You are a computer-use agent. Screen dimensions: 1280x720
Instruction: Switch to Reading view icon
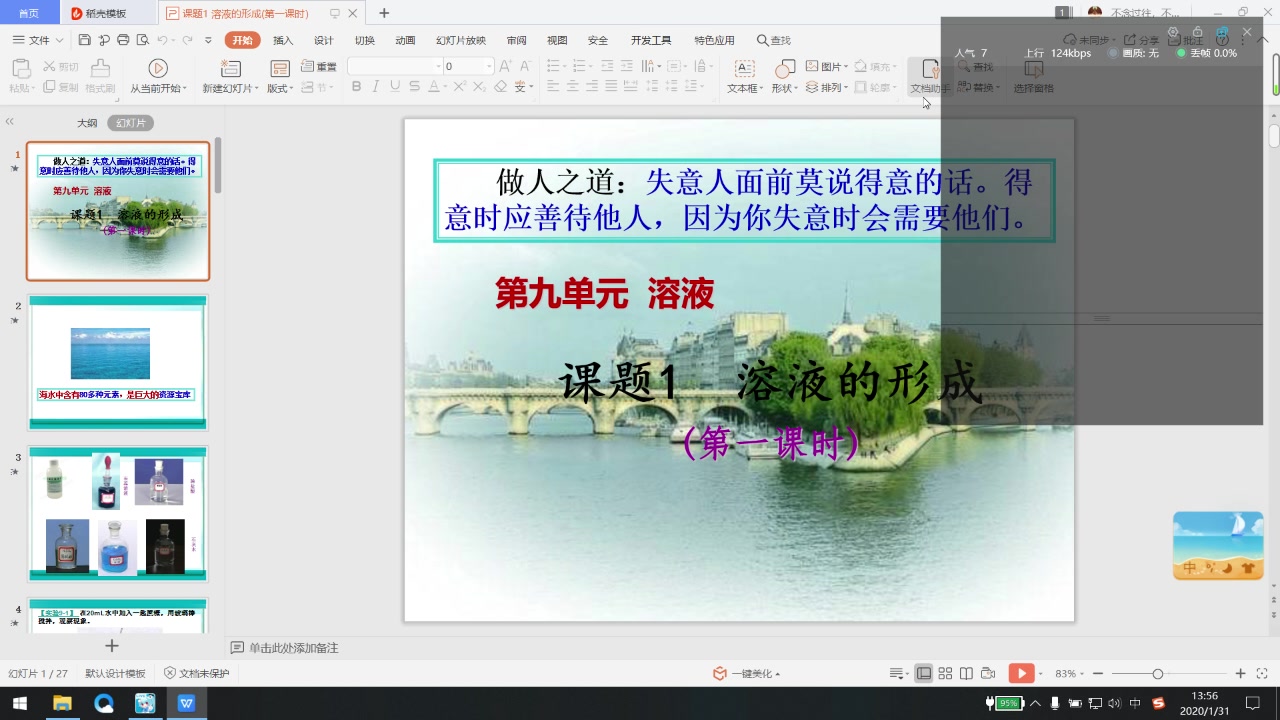click(966, 673)
